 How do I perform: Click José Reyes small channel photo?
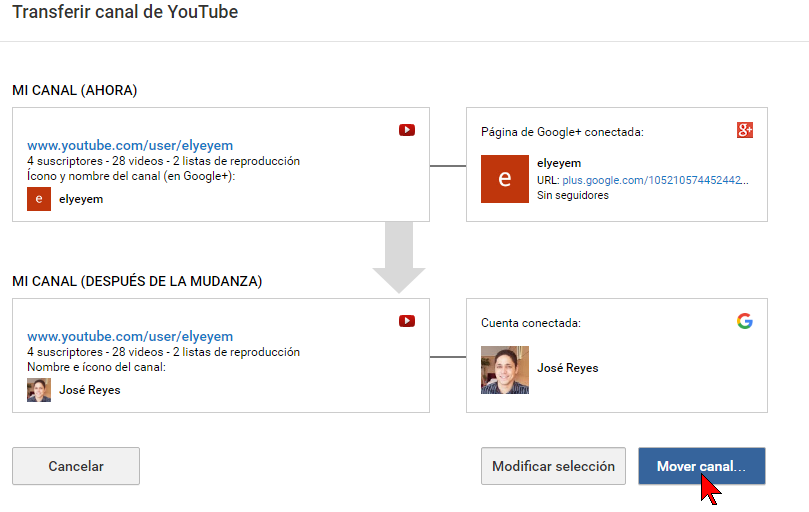tap(39, 390)
